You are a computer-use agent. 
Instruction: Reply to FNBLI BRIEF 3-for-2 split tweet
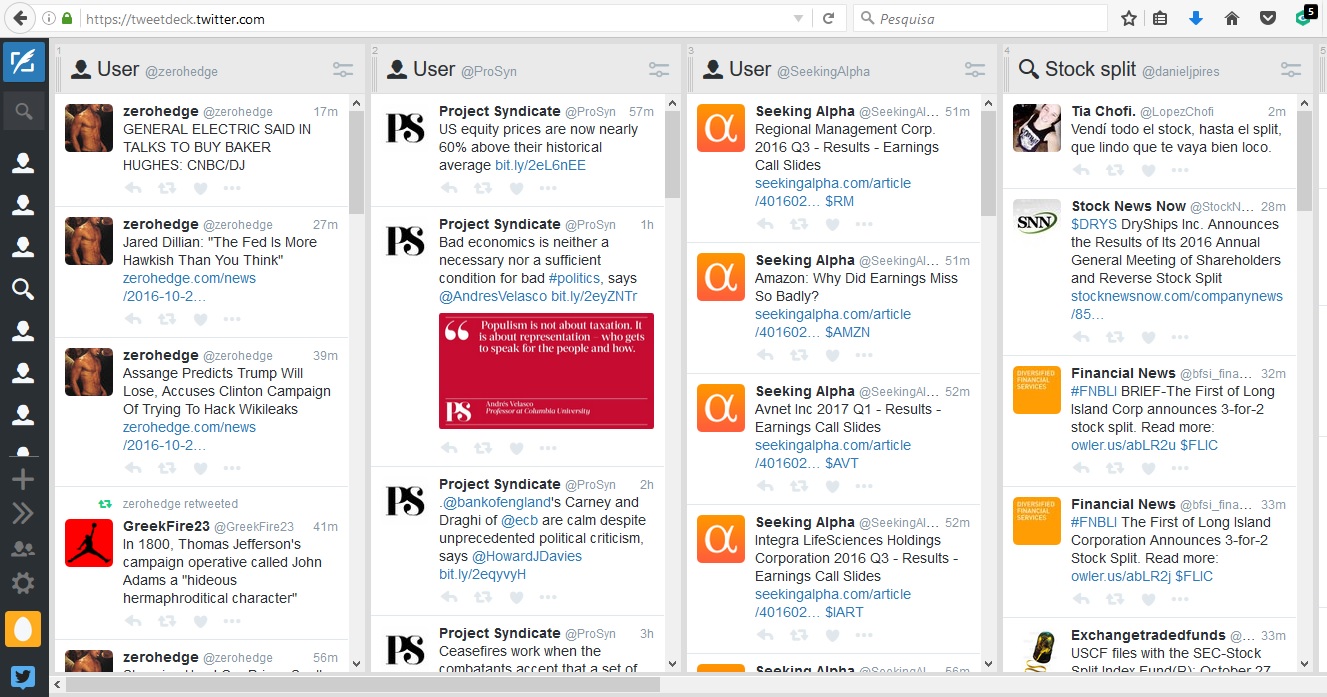[1081, 468]
